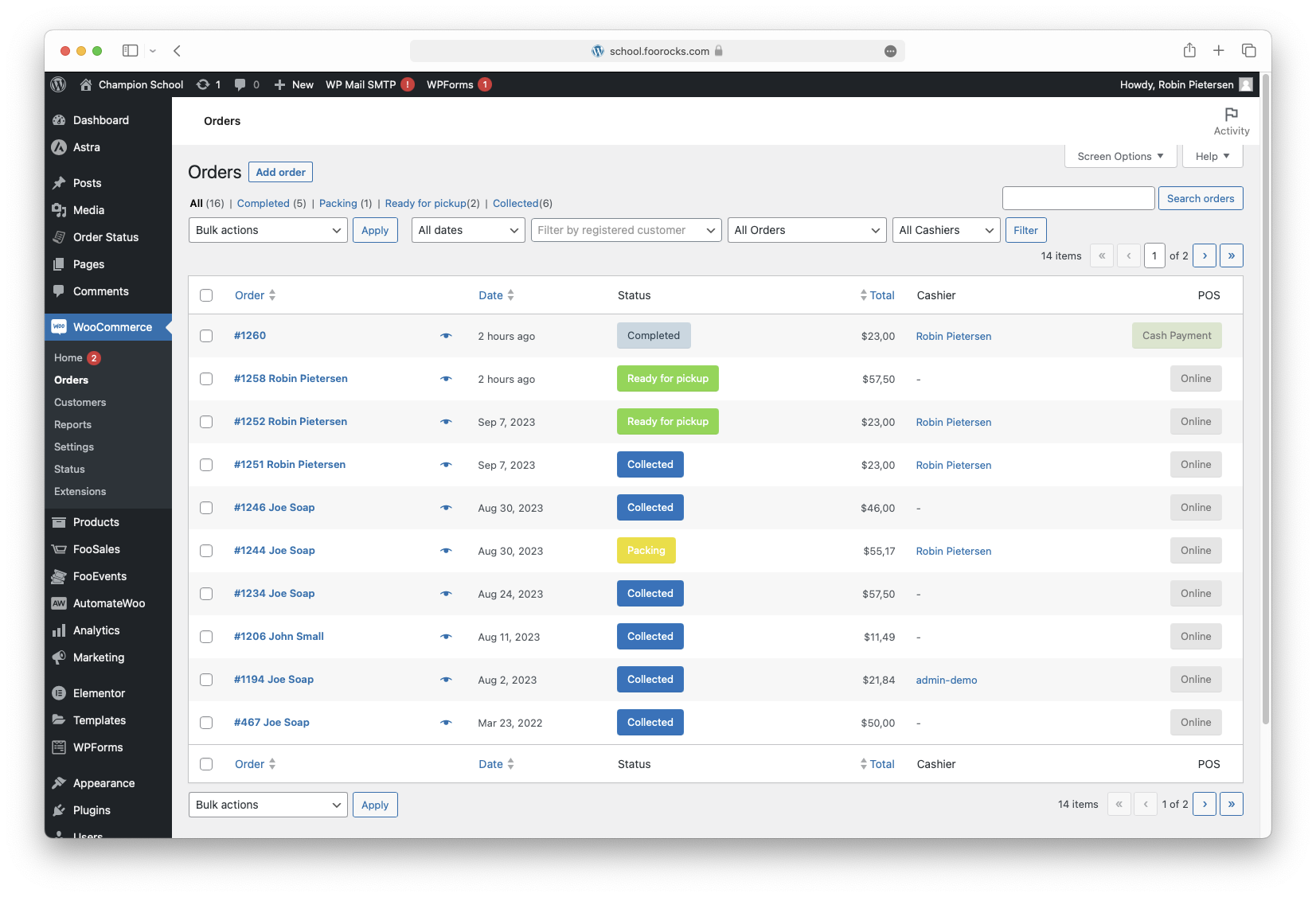Preview order #1260 with eye icon
The height and width of the screenshot is (897, 1316).
pos(446,336)
